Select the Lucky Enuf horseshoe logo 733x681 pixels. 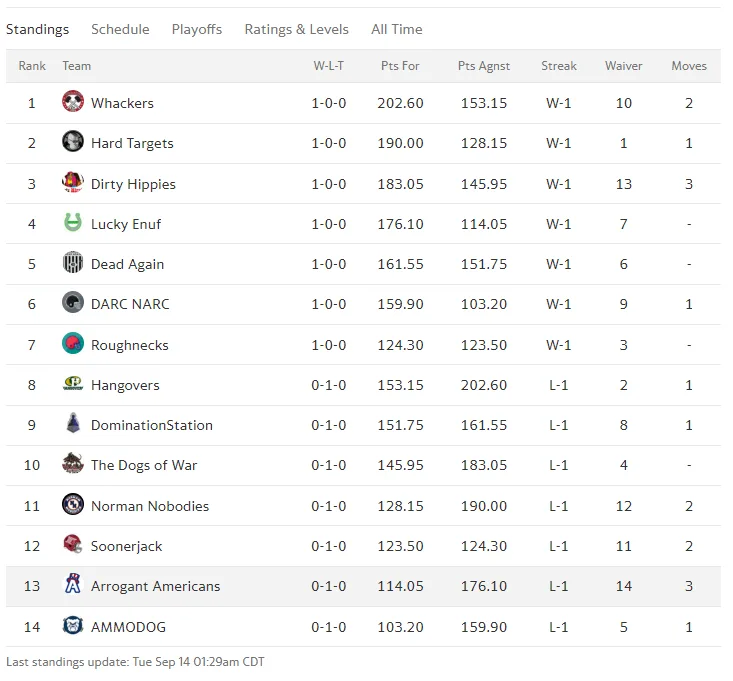(73, 222)
